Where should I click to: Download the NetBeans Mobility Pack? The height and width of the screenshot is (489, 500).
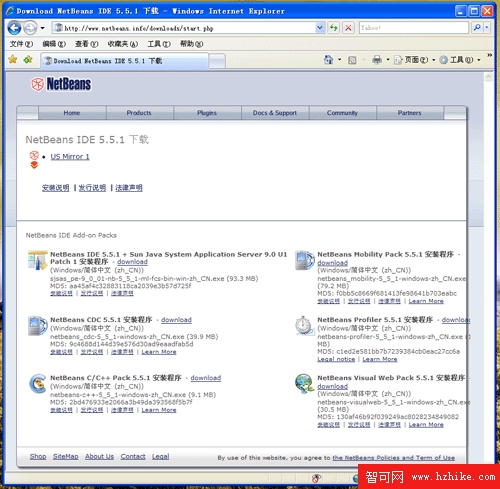tap(332, 263)
